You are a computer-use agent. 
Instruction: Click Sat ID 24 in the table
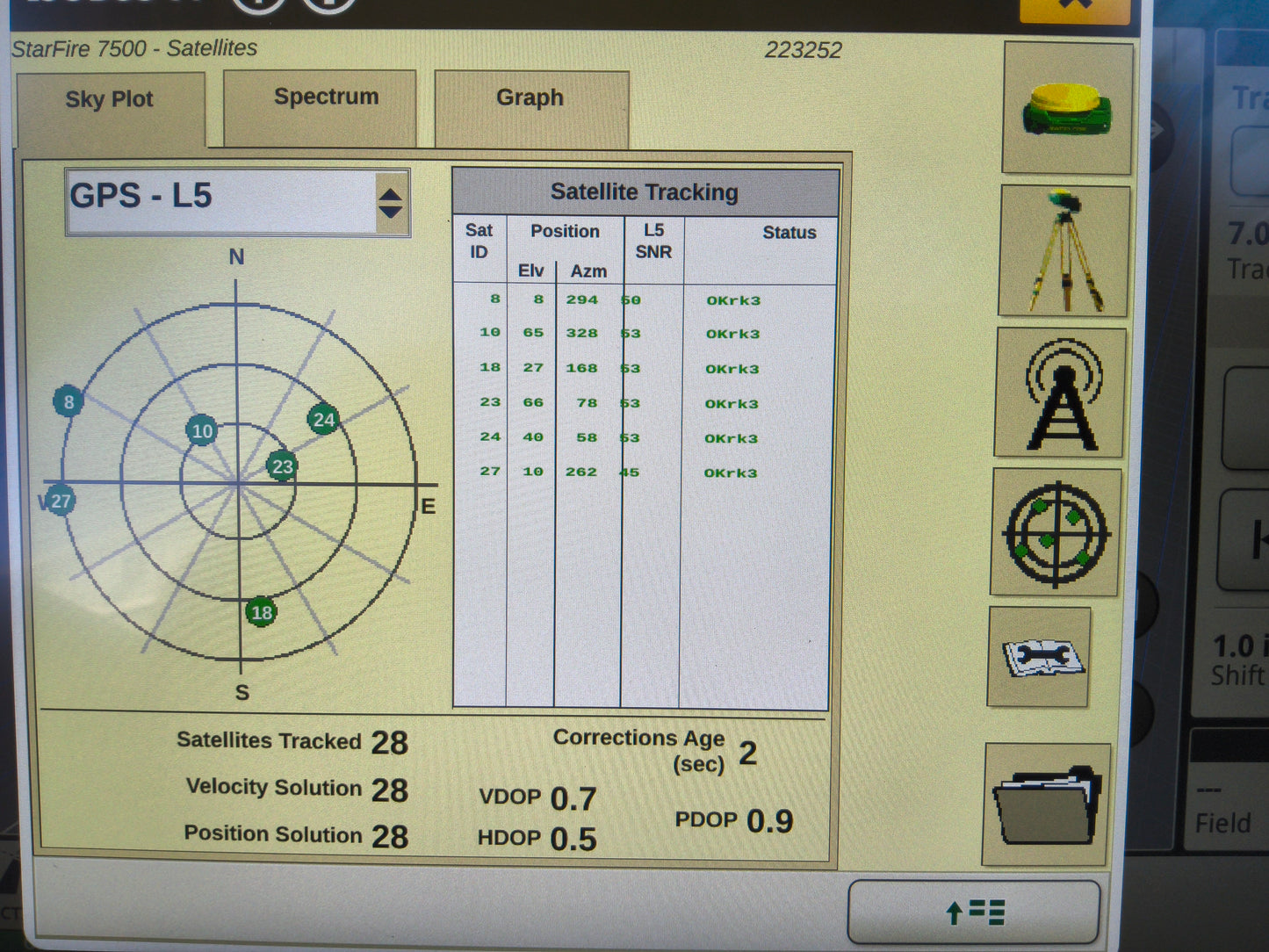490,436
